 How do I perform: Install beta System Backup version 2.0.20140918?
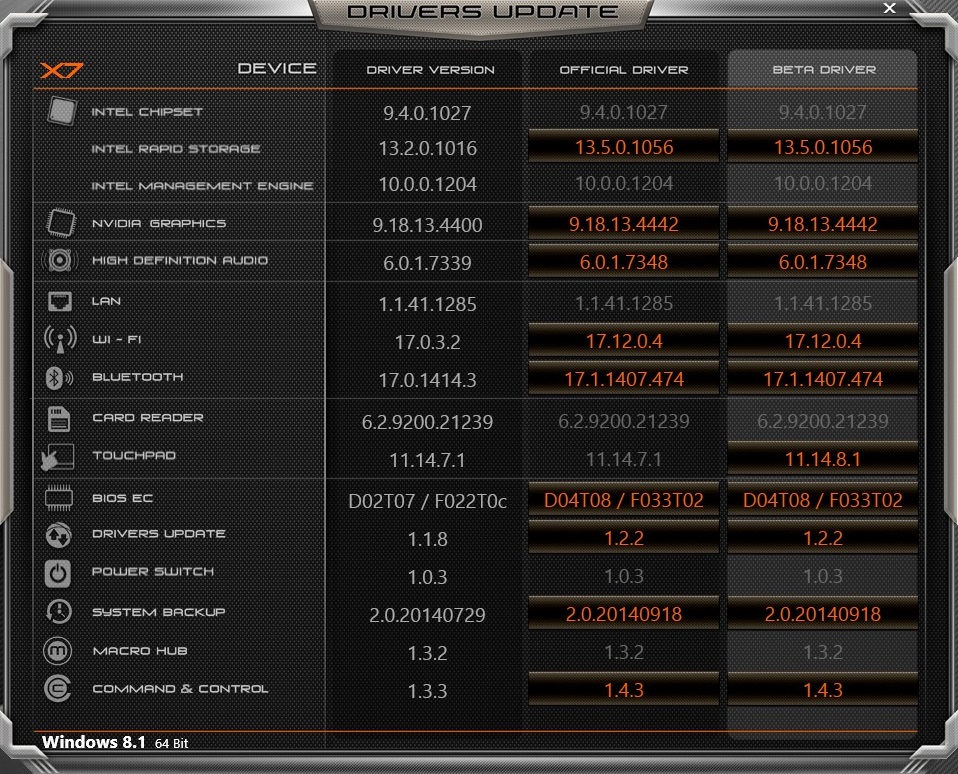pos(823,613)
